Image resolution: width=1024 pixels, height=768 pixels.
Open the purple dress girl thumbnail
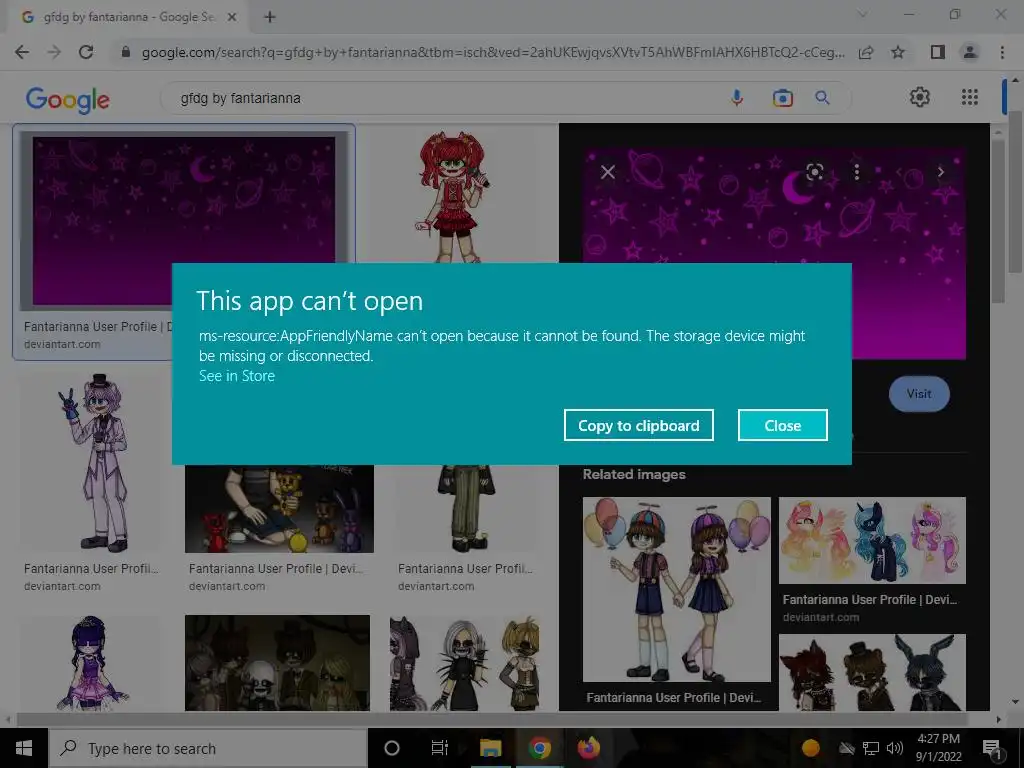[89, 662]
